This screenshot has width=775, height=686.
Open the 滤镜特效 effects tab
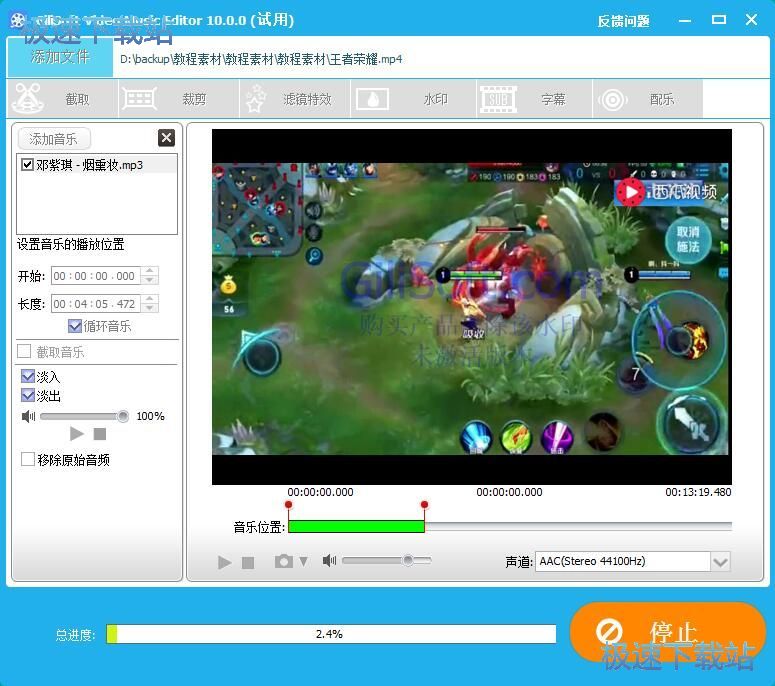click(x=295, y=99)
